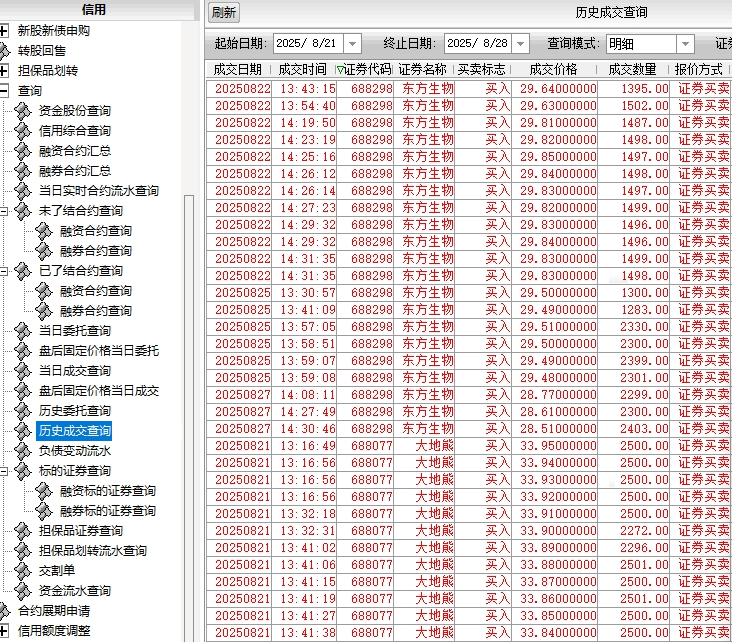Click the icon beside 当日成交查询
732x642 pixels.
(22, 371)
